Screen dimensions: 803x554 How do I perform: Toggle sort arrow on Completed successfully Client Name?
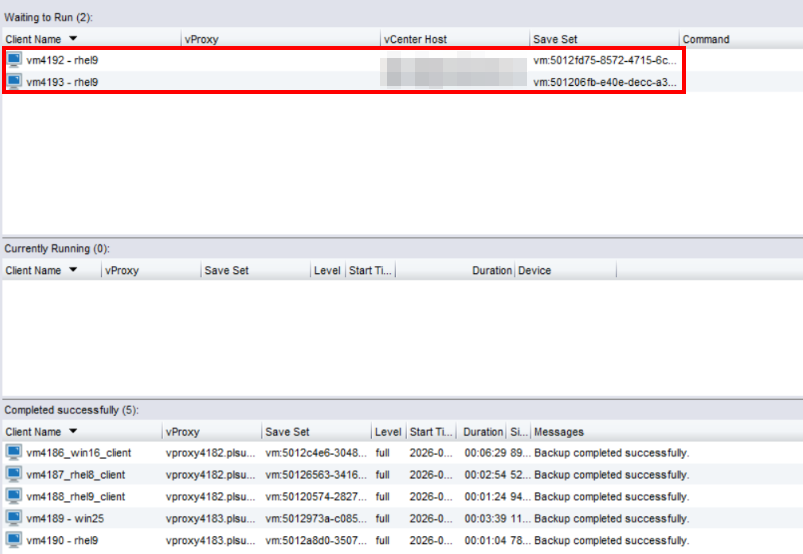pos(73,431)
